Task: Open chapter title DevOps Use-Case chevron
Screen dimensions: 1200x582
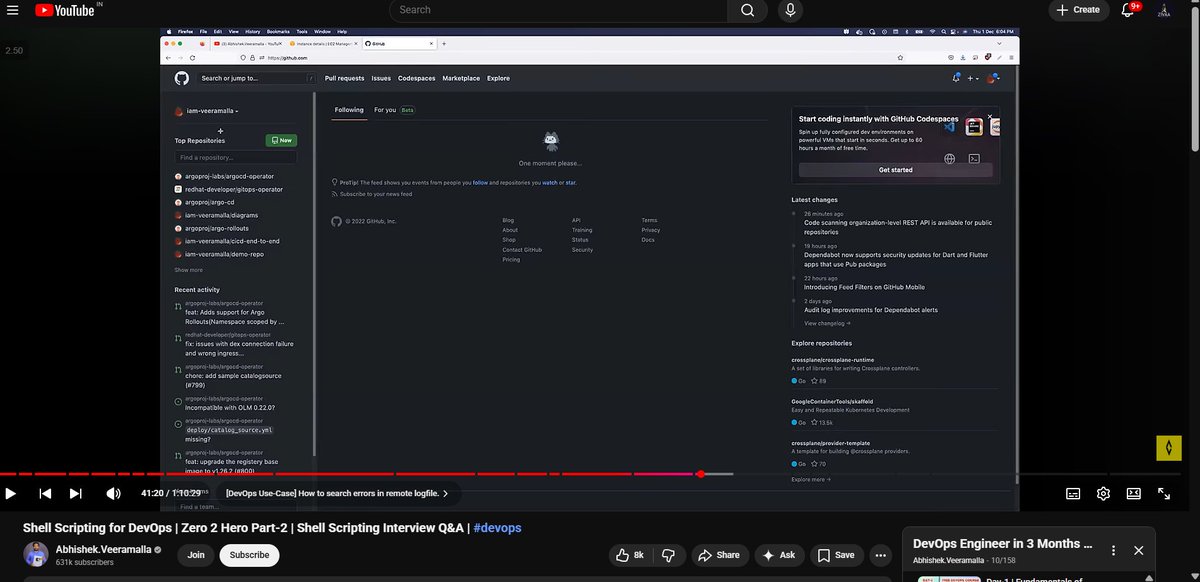Action: point(445,493)
